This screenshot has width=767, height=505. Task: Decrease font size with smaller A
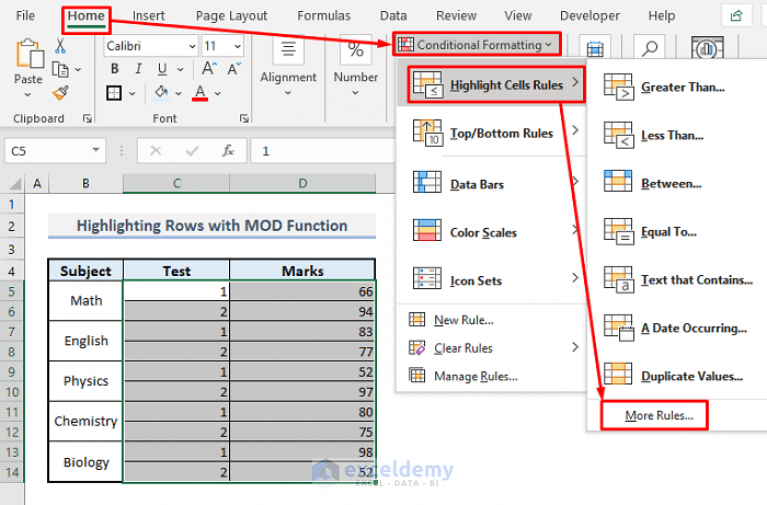click(x=234, y=69)
